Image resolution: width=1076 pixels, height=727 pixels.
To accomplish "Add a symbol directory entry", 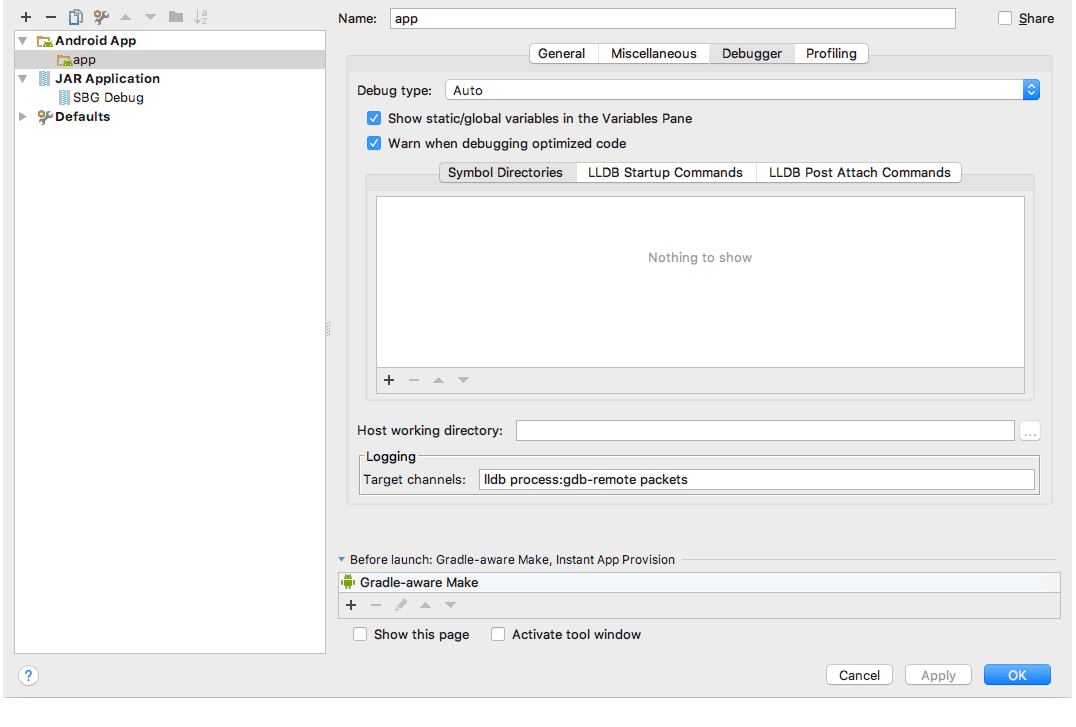I will (389, 380).
